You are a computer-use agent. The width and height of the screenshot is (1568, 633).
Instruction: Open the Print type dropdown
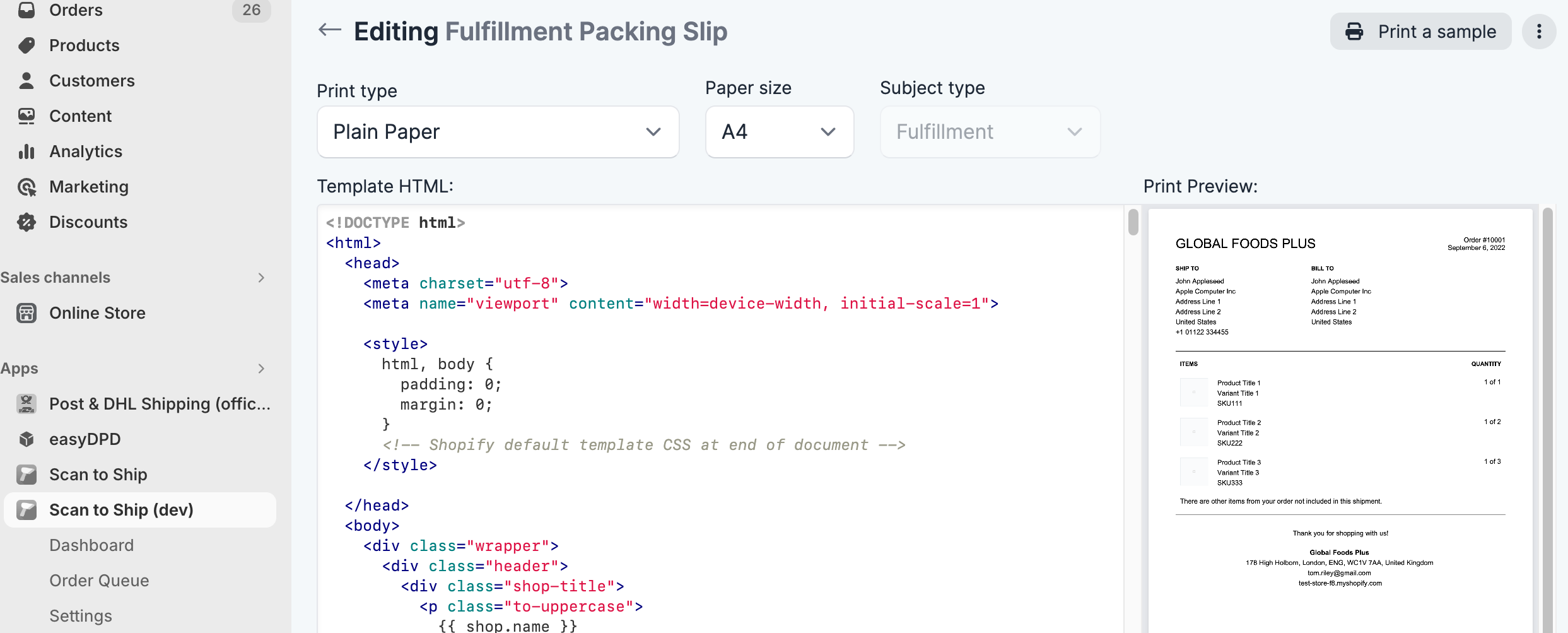[498, 132]
